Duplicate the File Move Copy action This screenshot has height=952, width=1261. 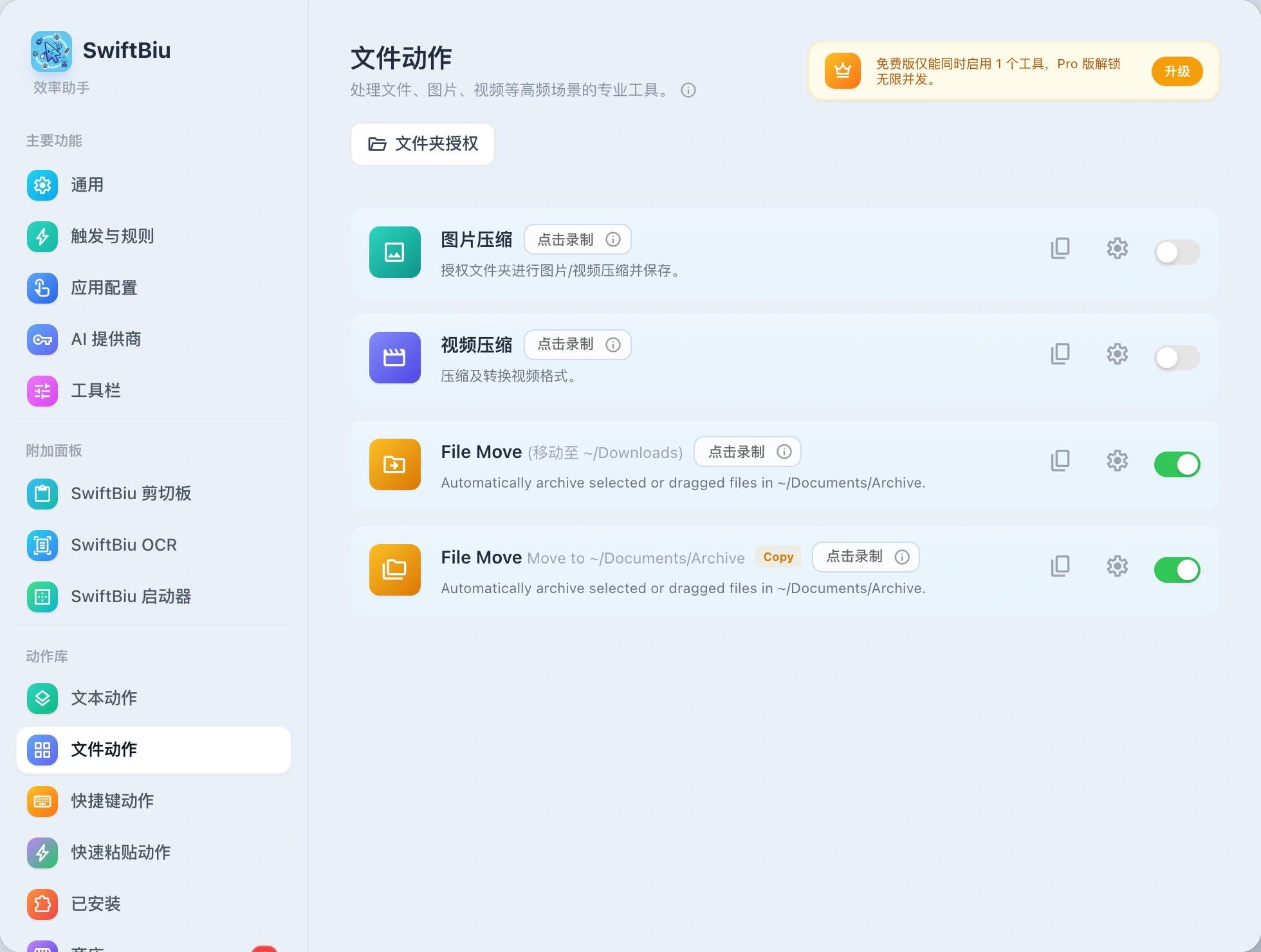pyautogui.click(x=1060, y=566)
